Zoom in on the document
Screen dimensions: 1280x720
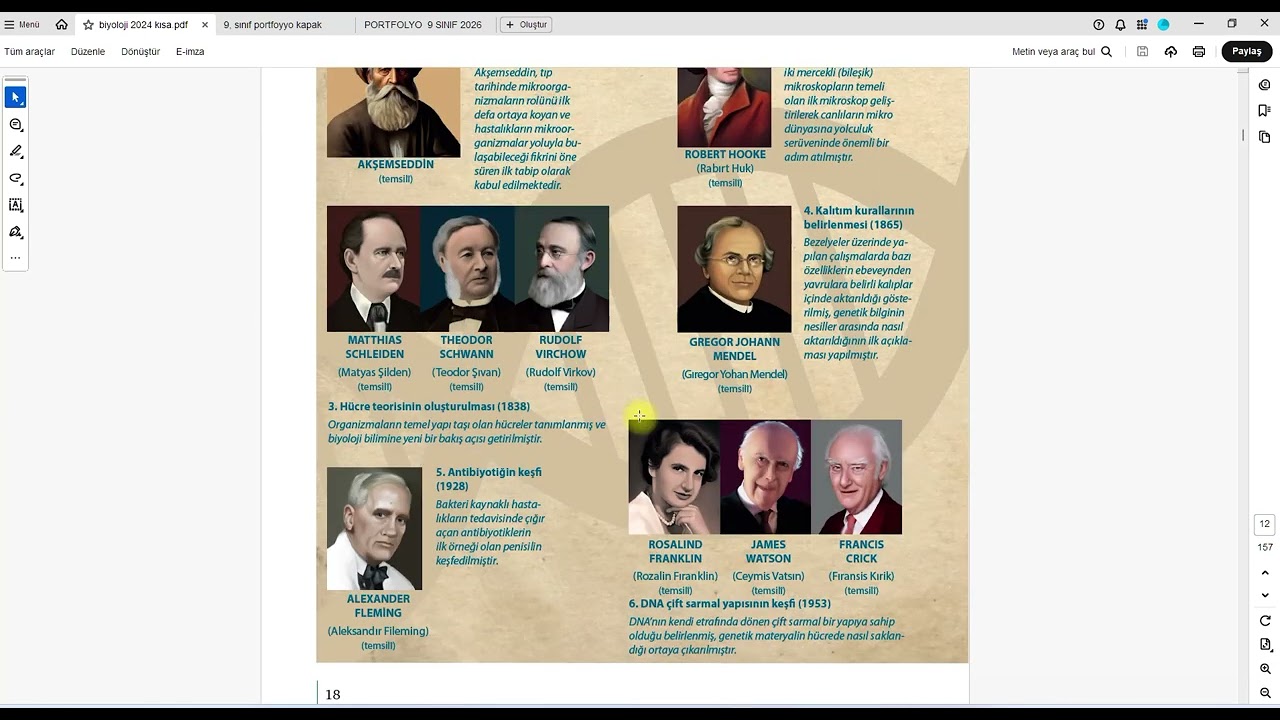pos(1265,669)
